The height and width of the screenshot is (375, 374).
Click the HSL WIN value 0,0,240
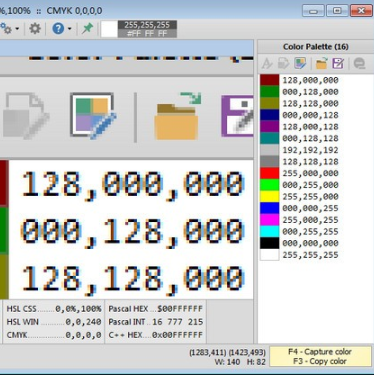83,322
